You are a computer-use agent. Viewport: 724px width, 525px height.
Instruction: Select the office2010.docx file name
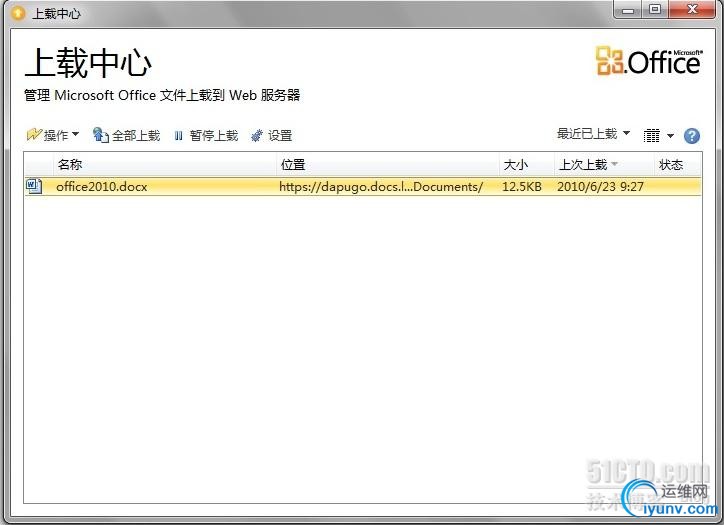102,187
